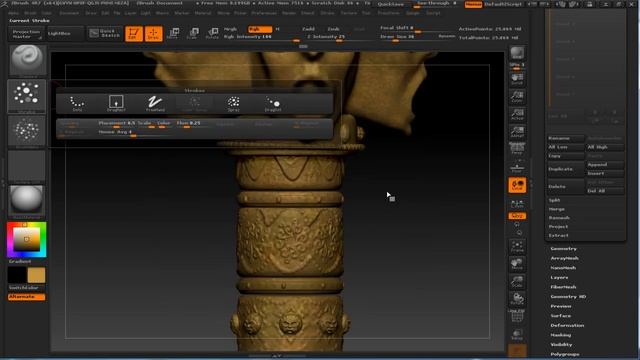This screenshot has width=640, height=360.
Task: Toggle PolyF line fill display
Action: point(517,316)
